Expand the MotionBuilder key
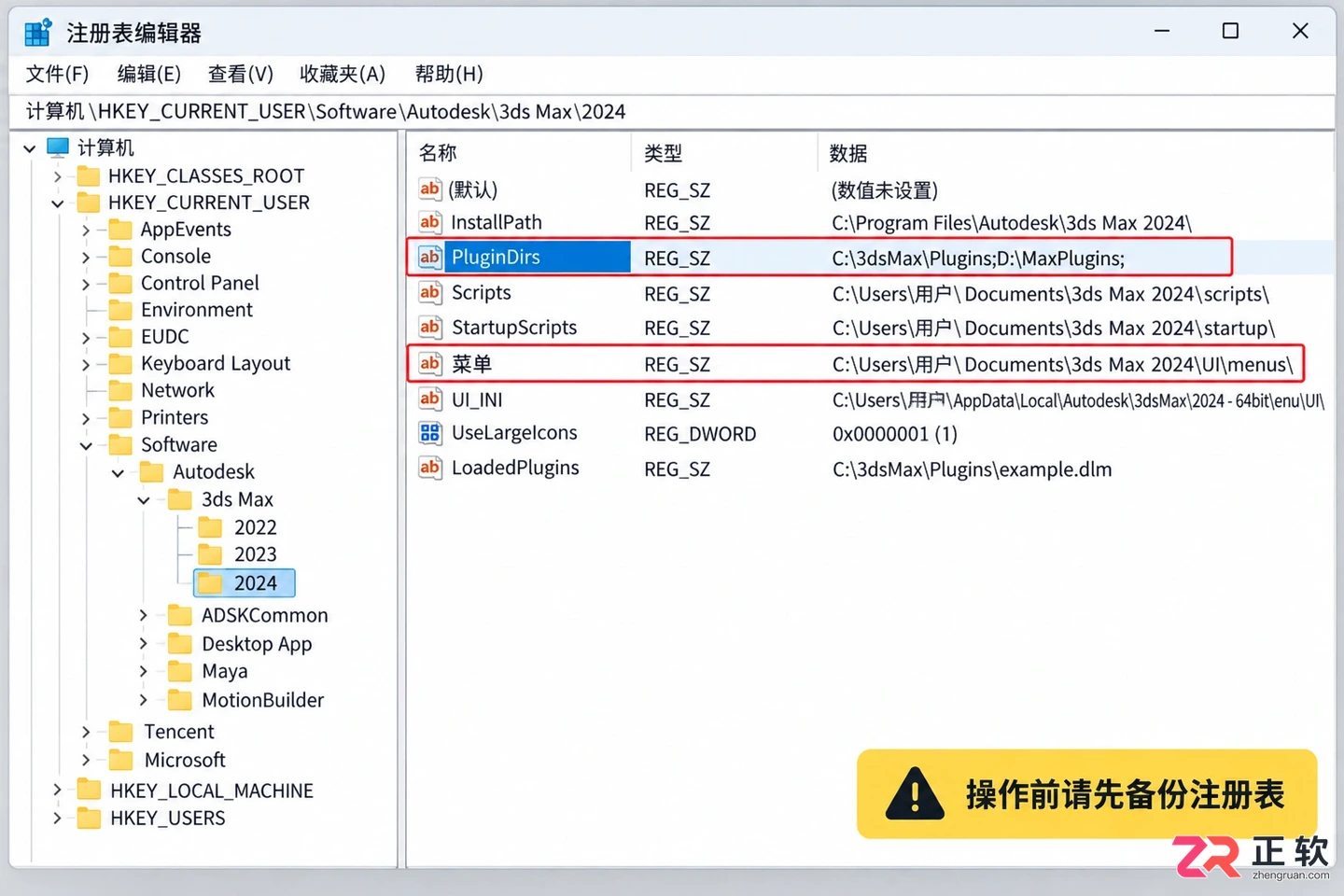This screenshot has width=1344, height=896. [x=143, y=699]
